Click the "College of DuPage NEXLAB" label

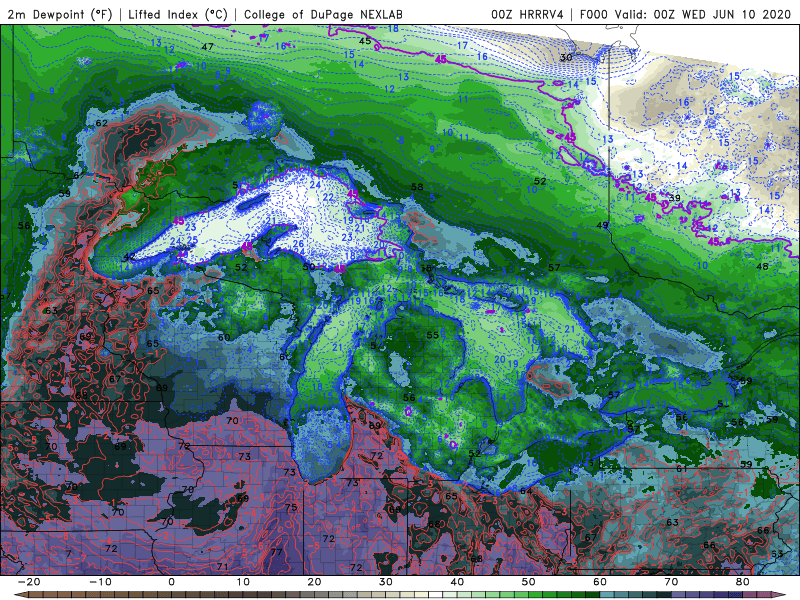pos(323,14)
